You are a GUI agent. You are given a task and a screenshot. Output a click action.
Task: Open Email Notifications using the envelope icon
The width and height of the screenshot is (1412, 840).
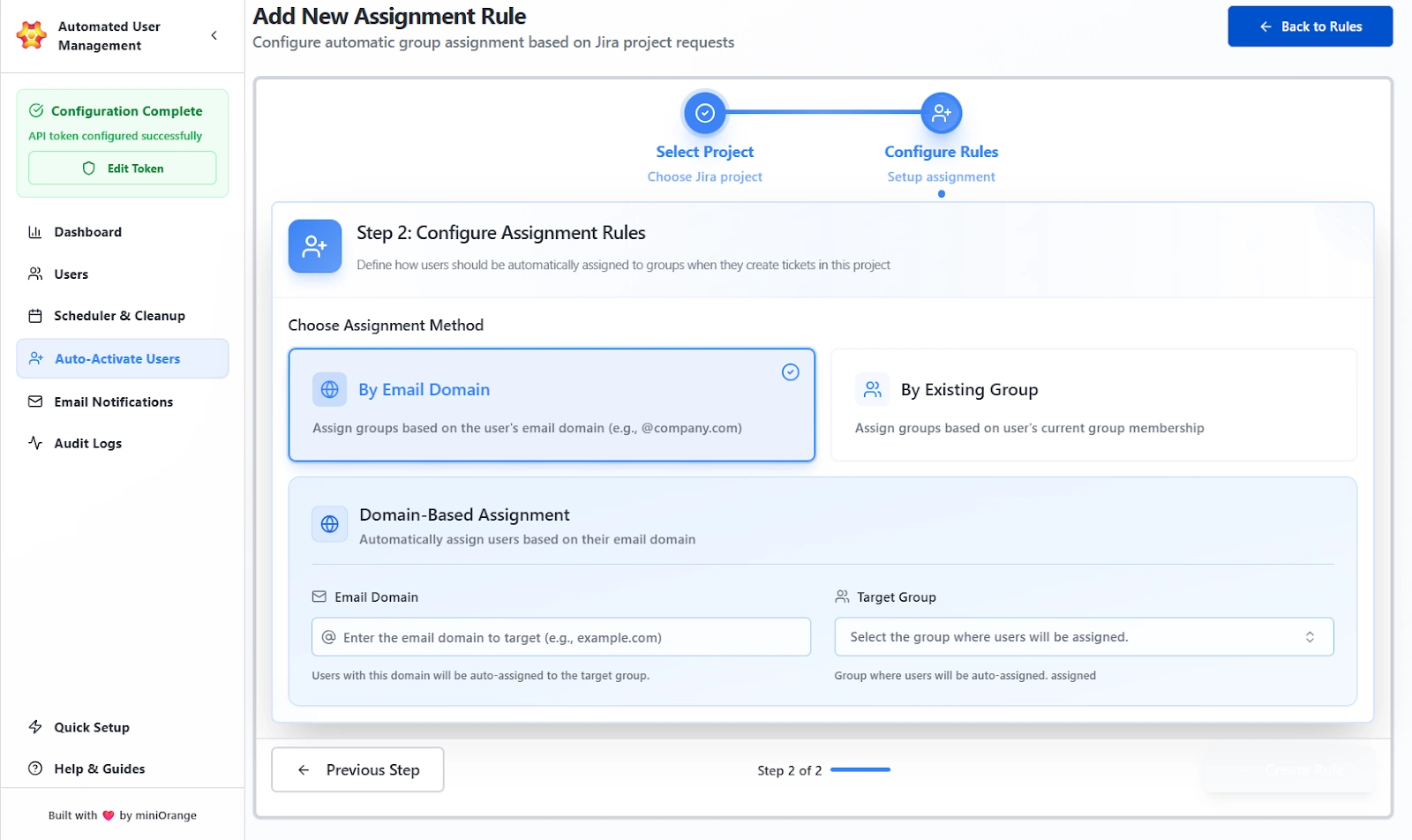pyautogui.click(x=35, y=401)
